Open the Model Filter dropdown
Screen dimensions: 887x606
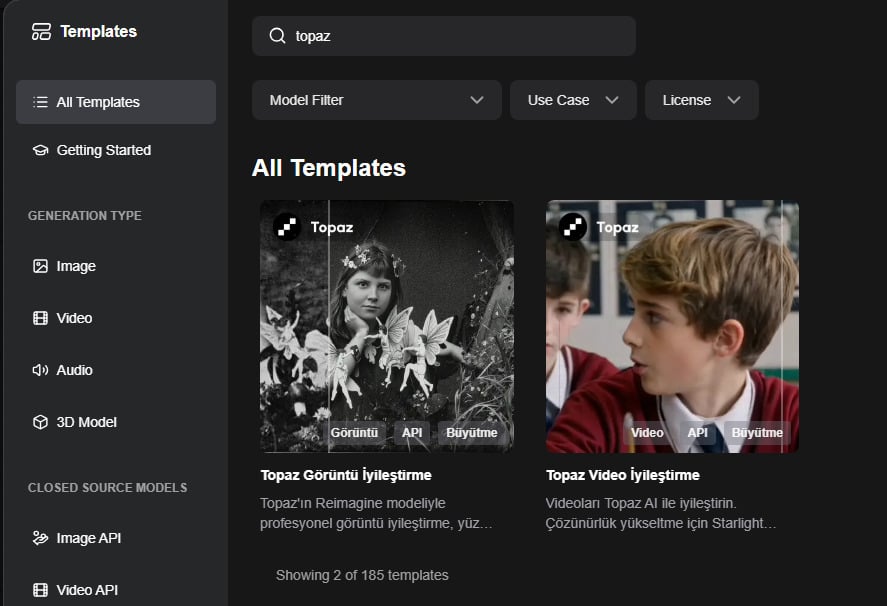click(376, 100)
